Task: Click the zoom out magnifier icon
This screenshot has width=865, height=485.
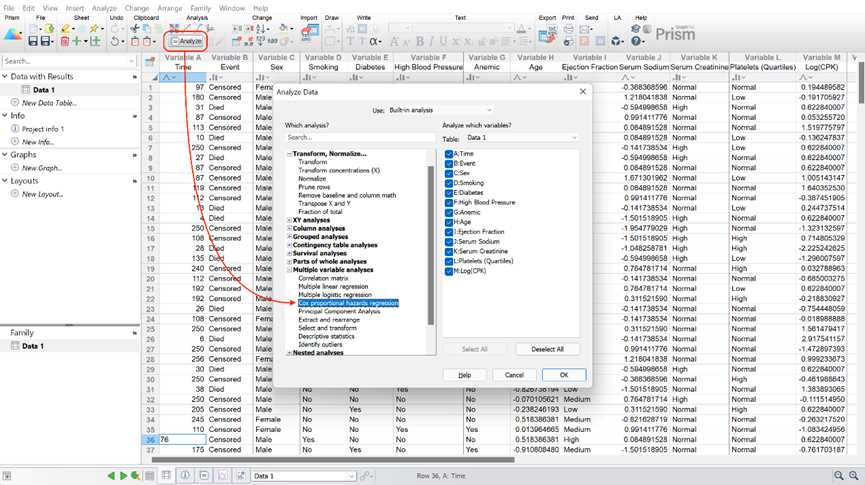Action: coord(839,476)
